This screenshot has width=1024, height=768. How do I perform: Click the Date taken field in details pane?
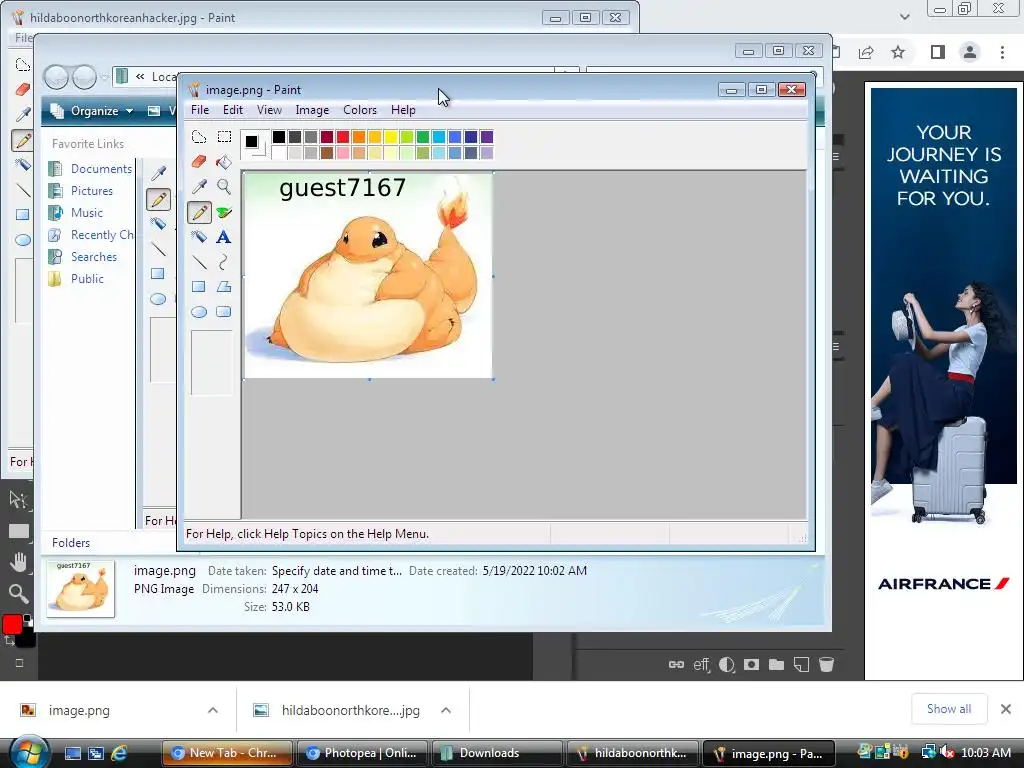tap(337, 571)
